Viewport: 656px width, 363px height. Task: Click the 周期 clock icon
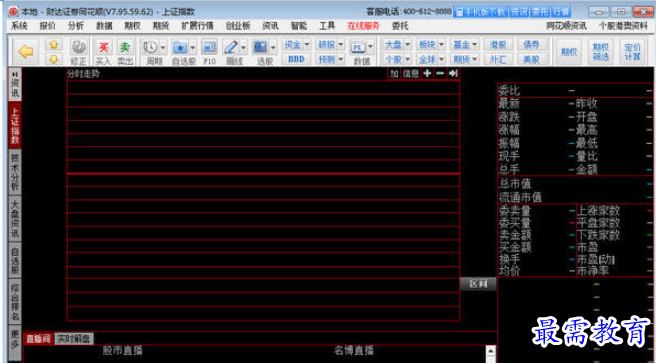tap(151, 47)
